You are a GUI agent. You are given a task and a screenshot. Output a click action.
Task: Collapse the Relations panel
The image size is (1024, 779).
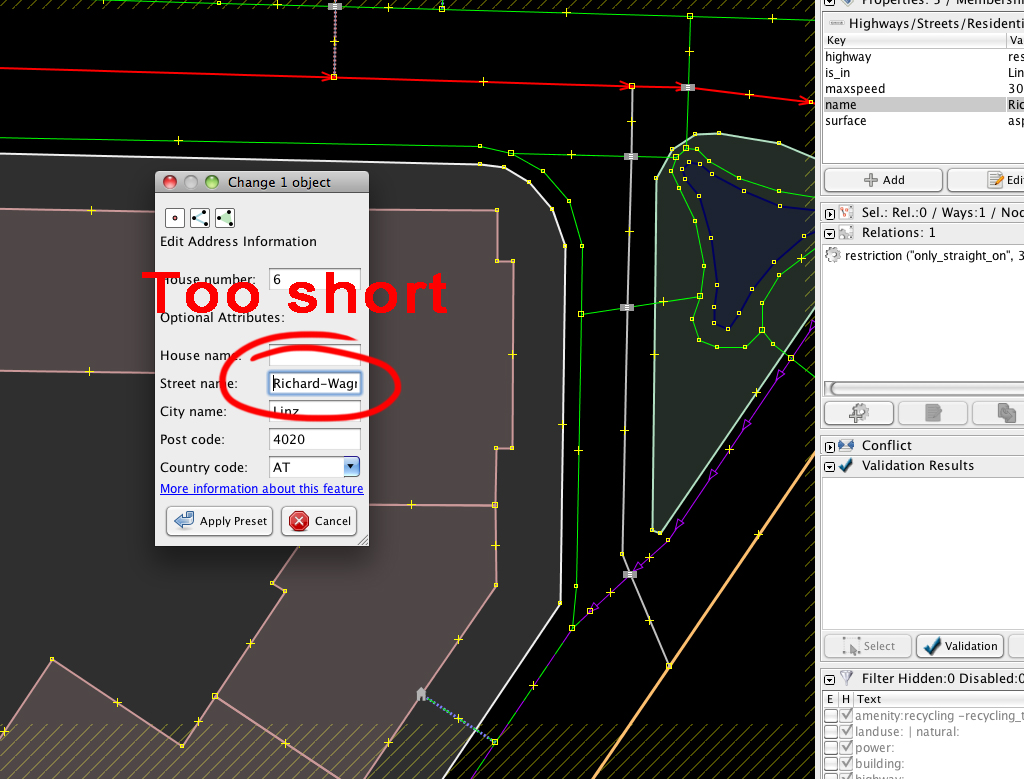tap(830, 233)
